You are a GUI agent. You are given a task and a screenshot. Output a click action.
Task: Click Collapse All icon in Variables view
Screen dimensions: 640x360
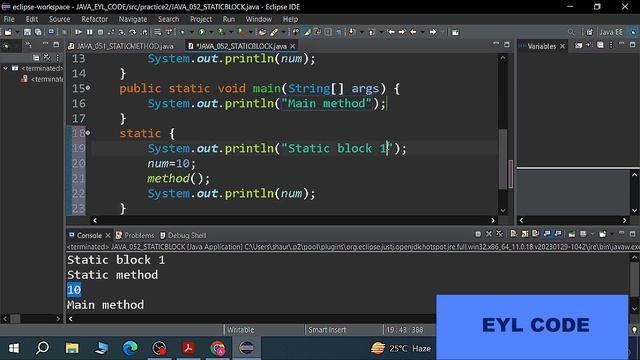click(x=600, y=45)
